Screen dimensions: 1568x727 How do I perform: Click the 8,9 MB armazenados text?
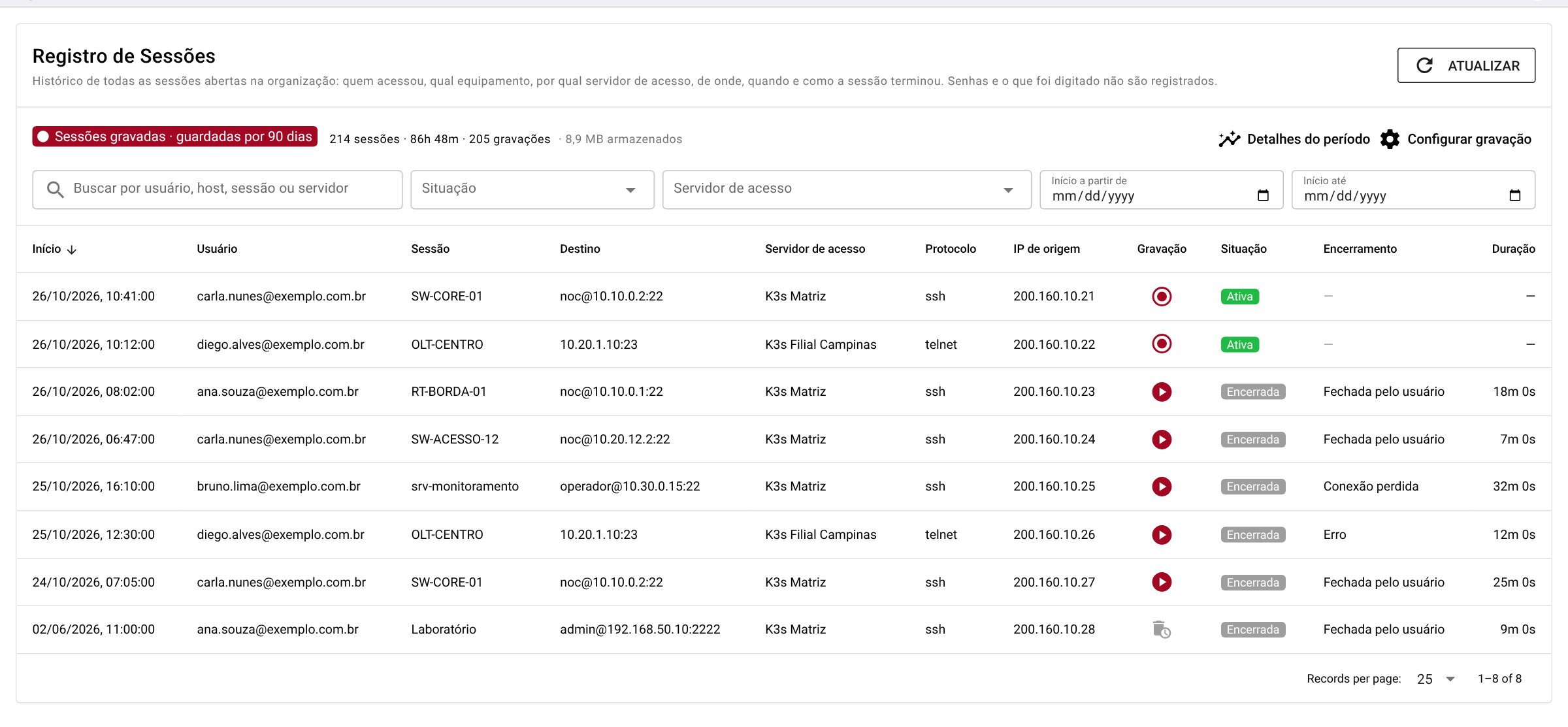(623, 139)
